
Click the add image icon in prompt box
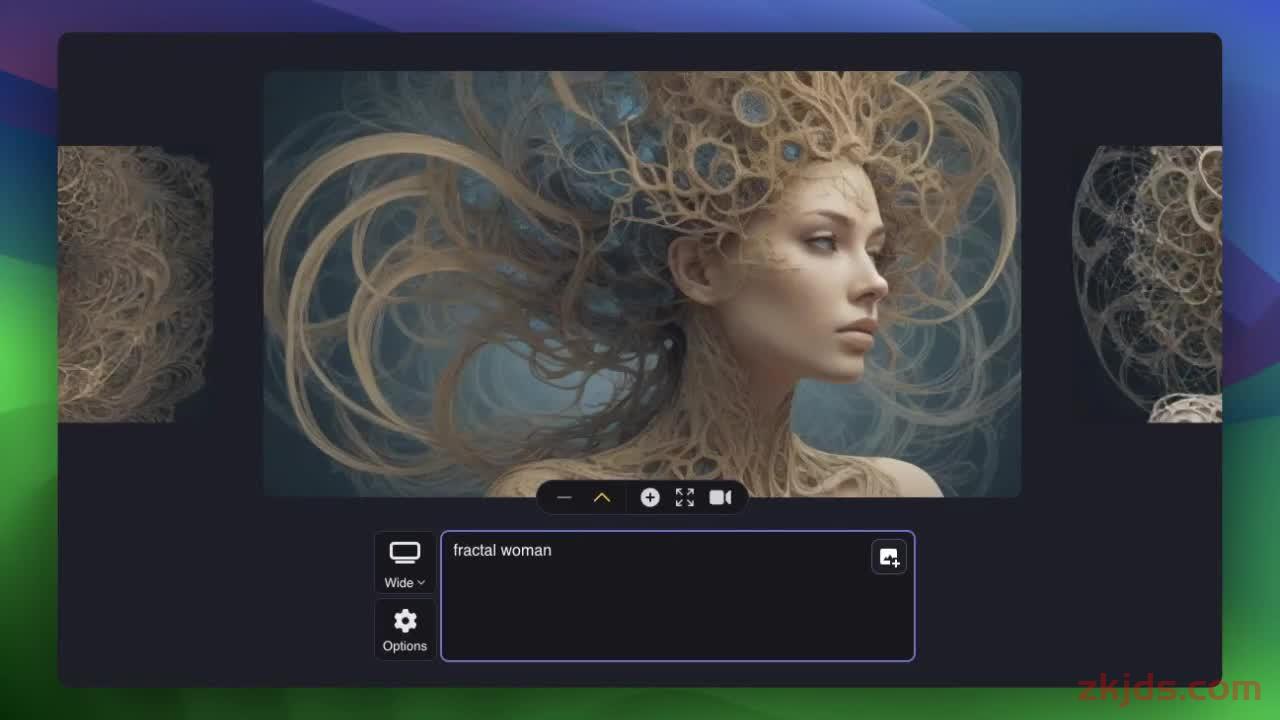coord(889,557)
